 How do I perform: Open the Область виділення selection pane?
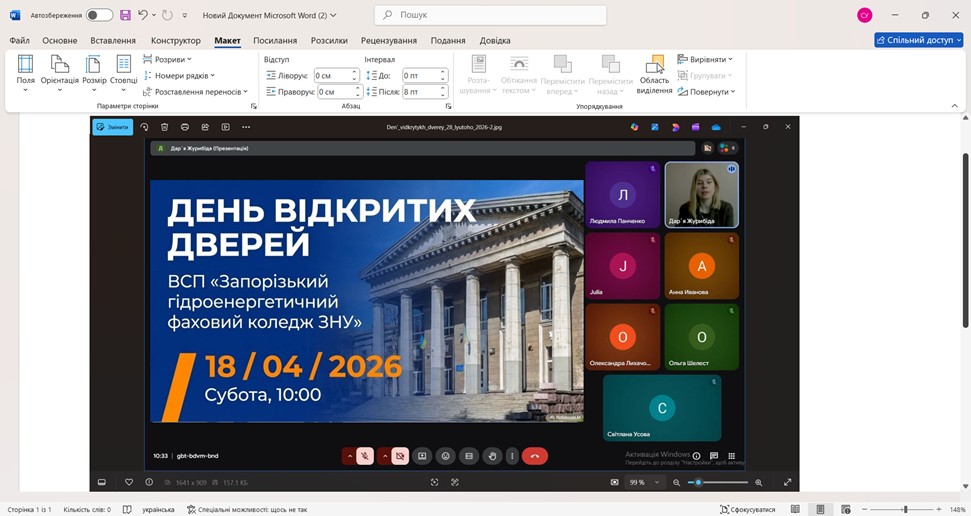coord(655,73)
